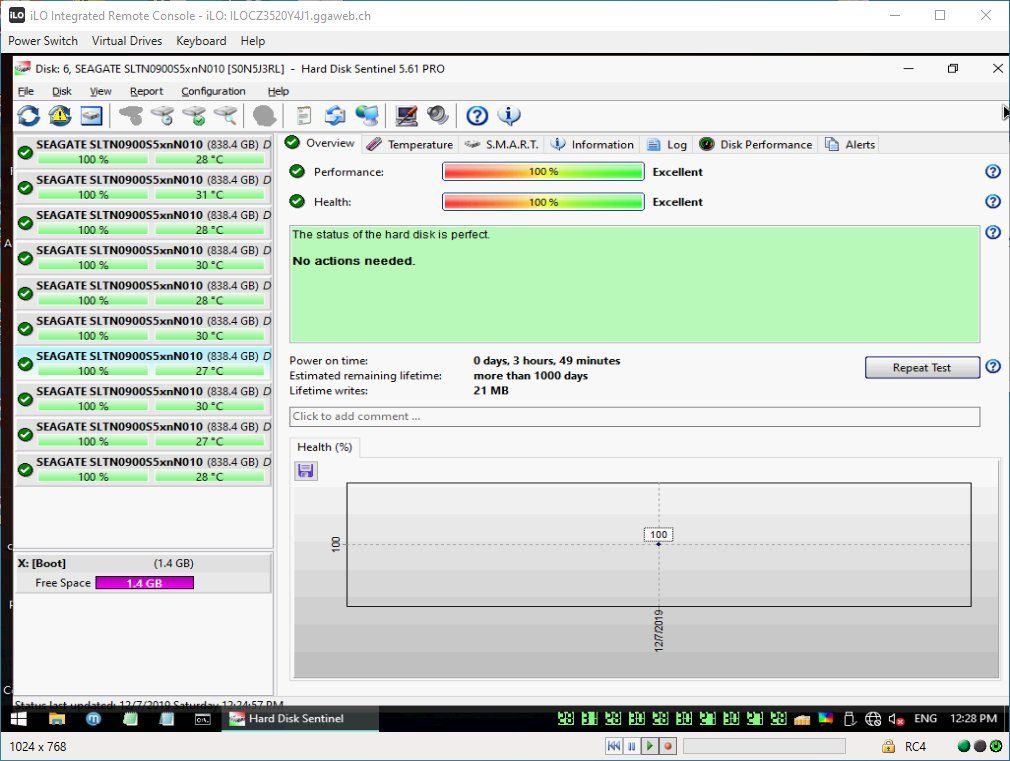1010x761 pixels.
Task: Select the first SEAGATE disk in list
Action: click(x=144, y=151)
